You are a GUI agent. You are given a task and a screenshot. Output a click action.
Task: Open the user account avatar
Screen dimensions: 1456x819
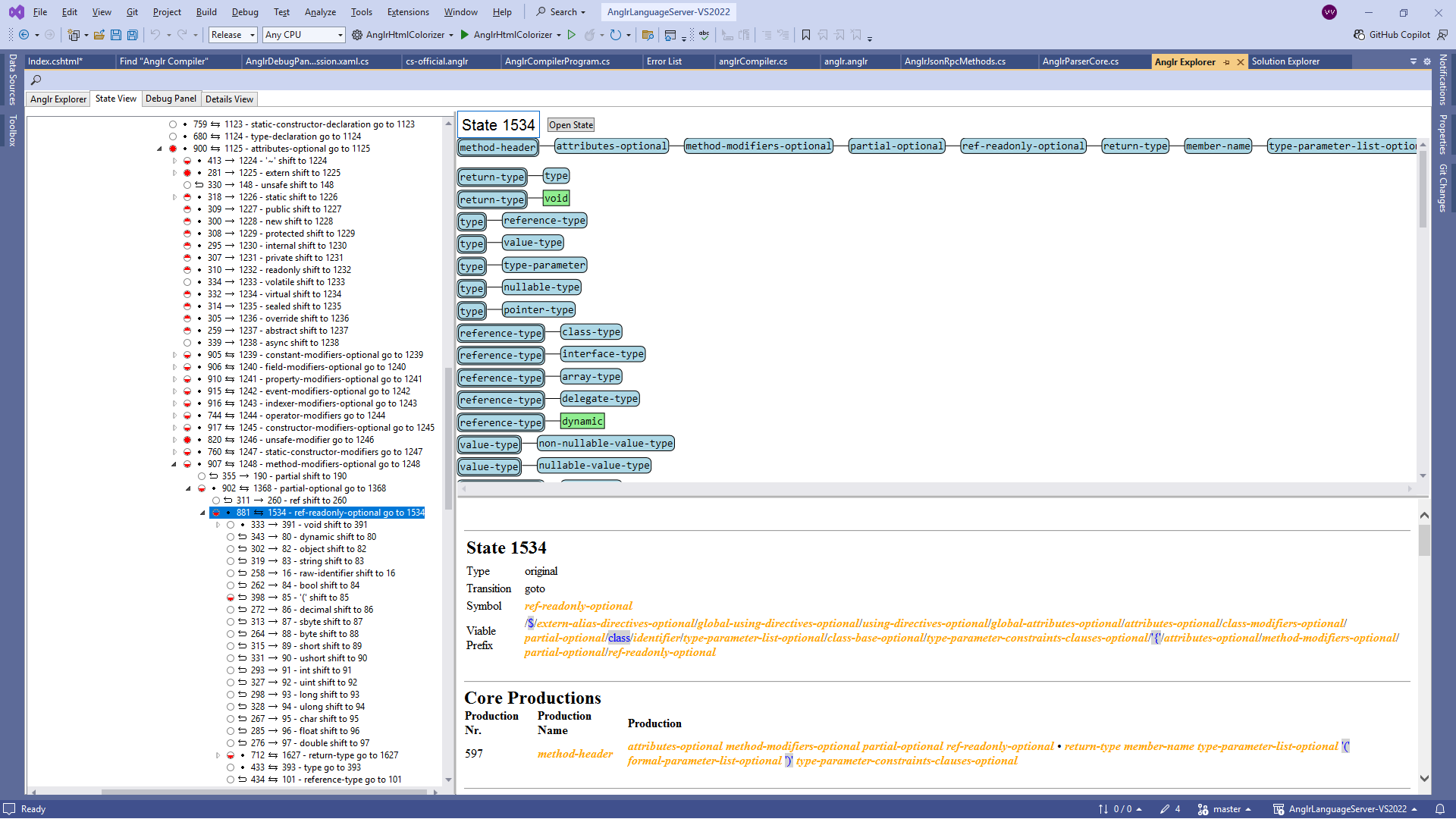(x=1329, y=12)
